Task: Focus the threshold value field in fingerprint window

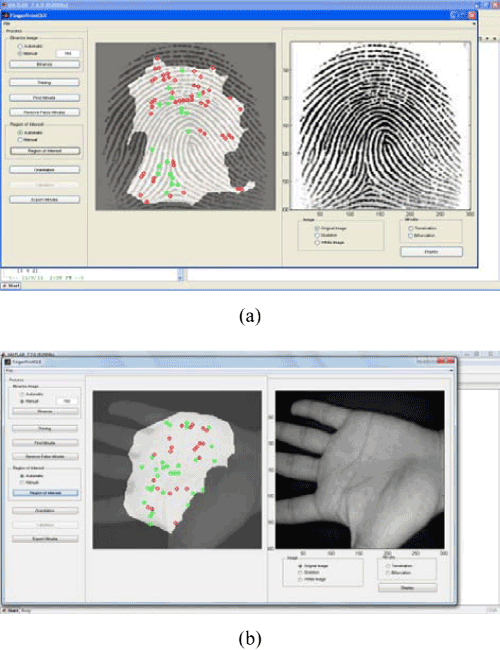Action: [x=68, y=53]
